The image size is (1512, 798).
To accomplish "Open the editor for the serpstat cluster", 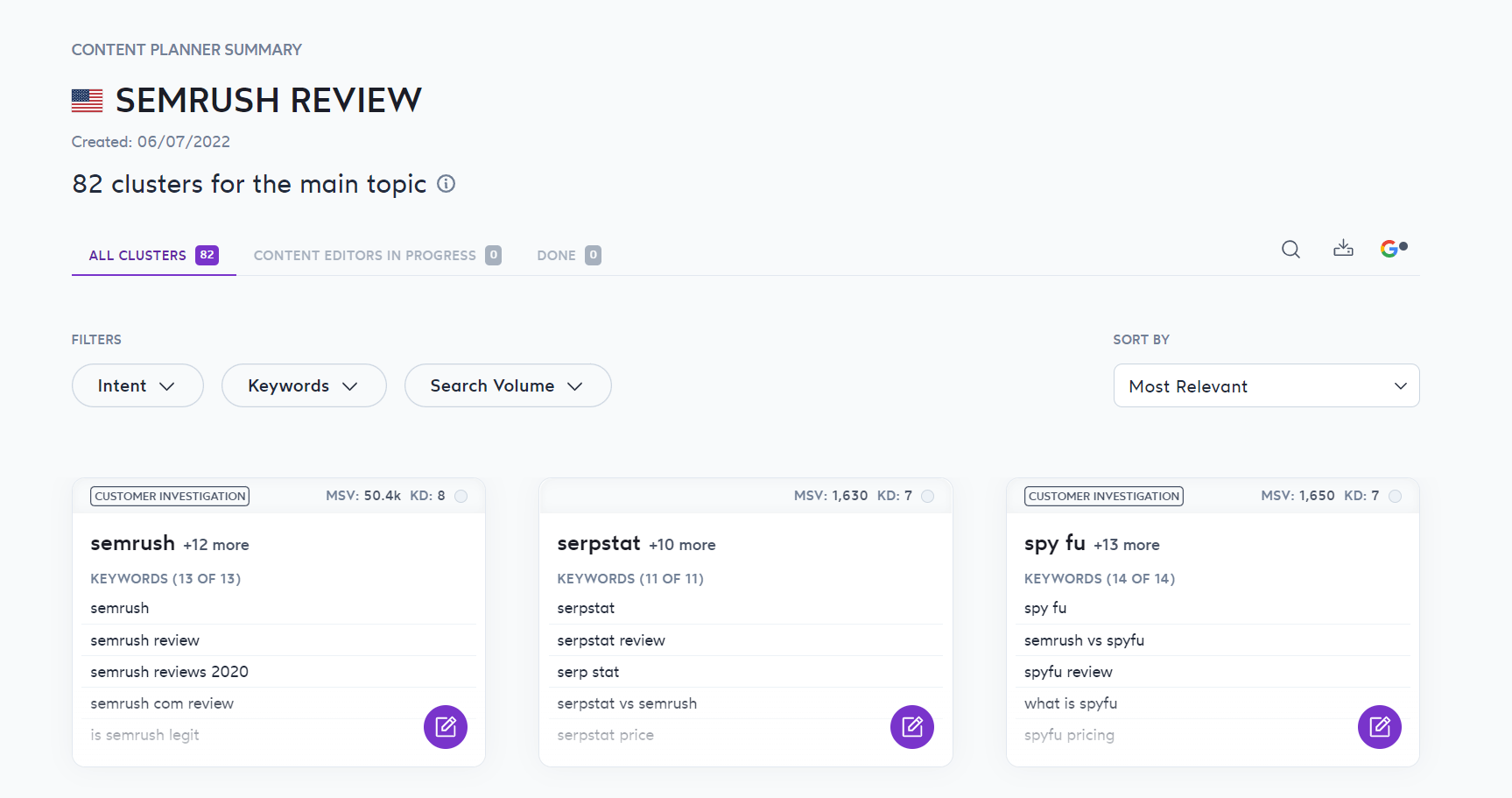I will click(912, 726).
